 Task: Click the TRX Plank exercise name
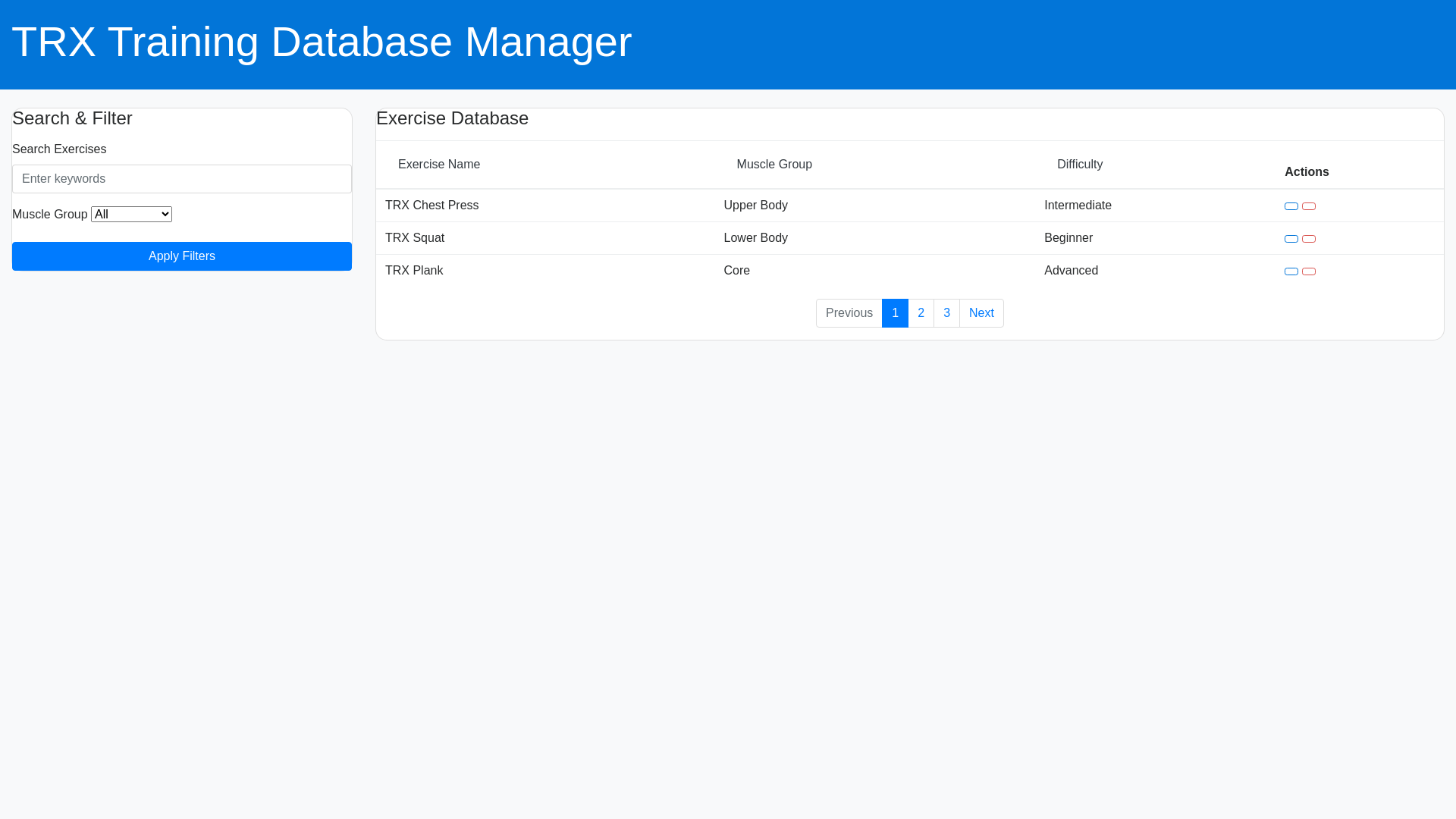[x=414, y=271]
